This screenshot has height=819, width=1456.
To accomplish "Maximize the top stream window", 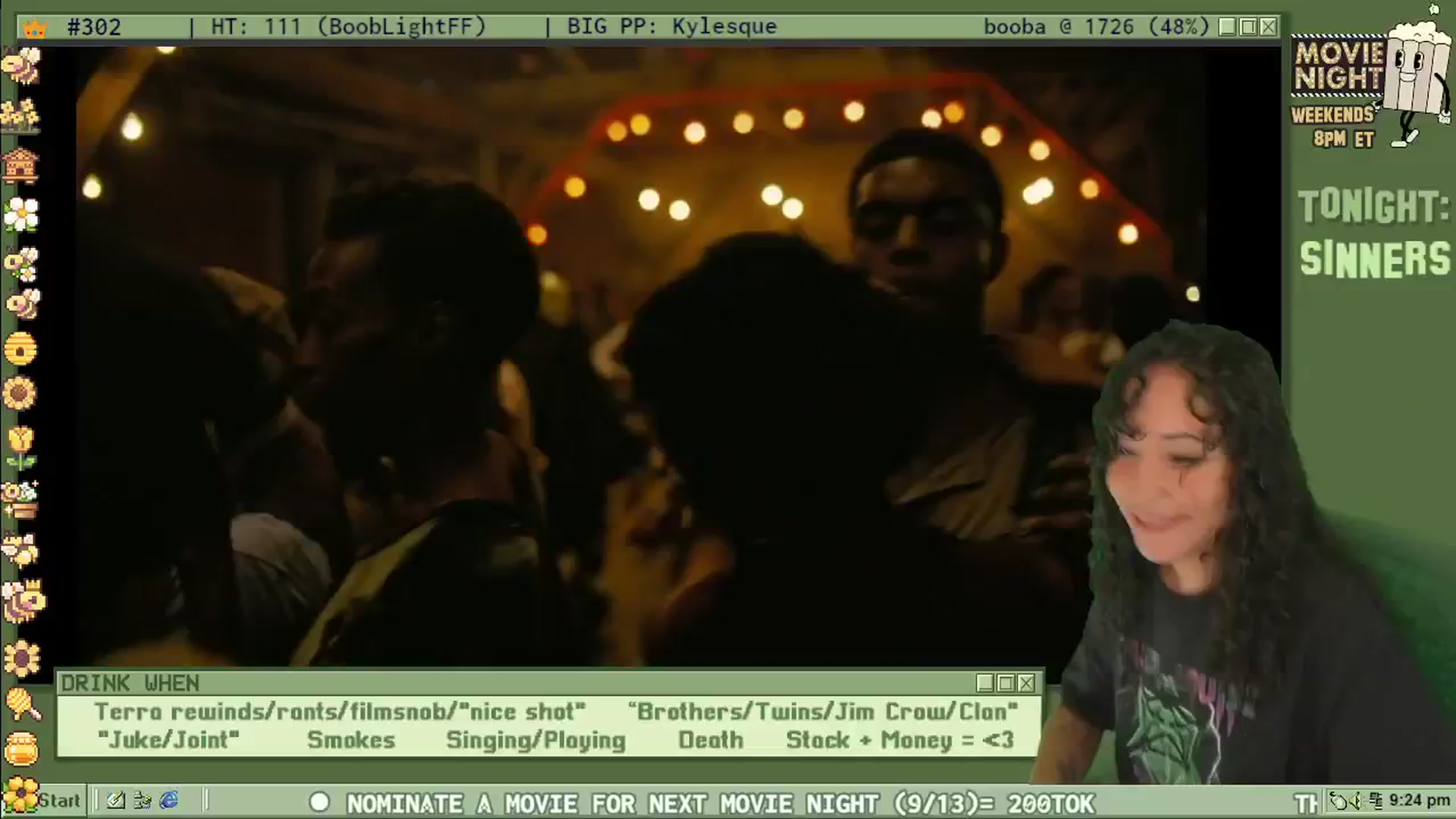I will pos(1248,27).
